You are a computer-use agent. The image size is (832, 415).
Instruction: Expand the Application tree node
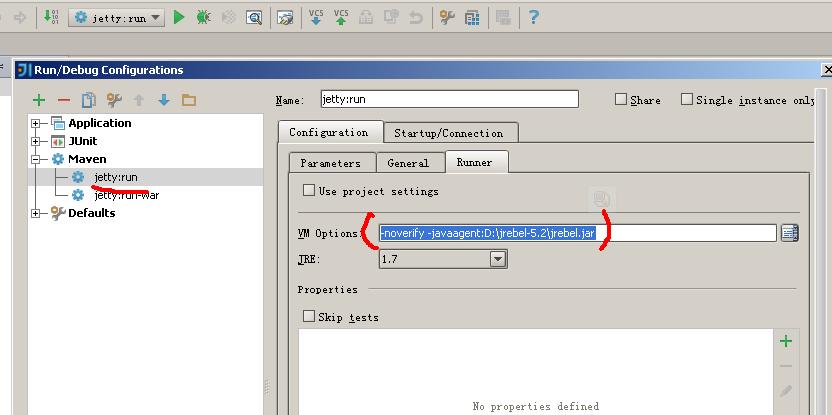(36, 124)
